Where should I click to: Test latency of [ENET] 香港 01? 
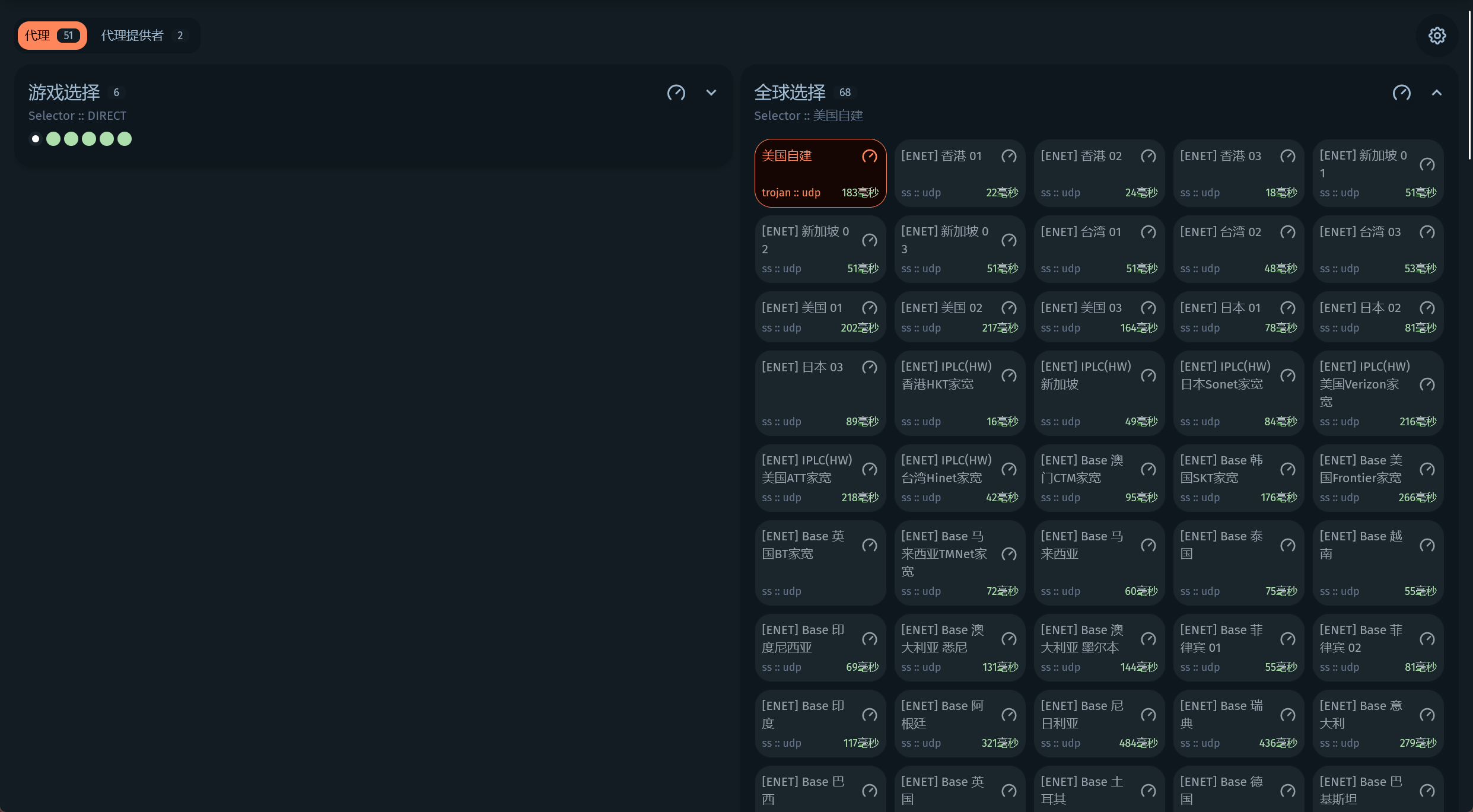point(1008,156)
